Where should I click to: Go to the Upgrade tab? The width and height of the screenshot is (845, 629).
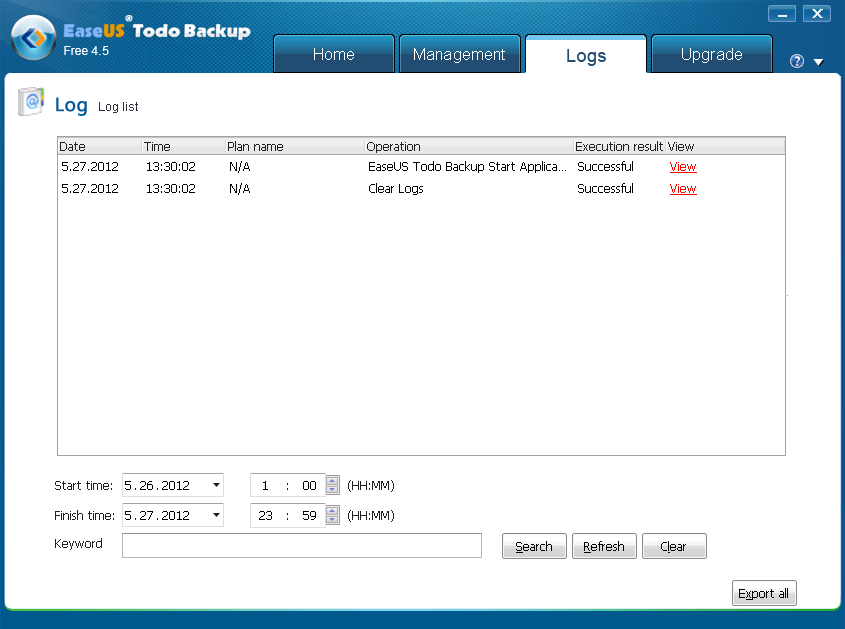(711, 54)
